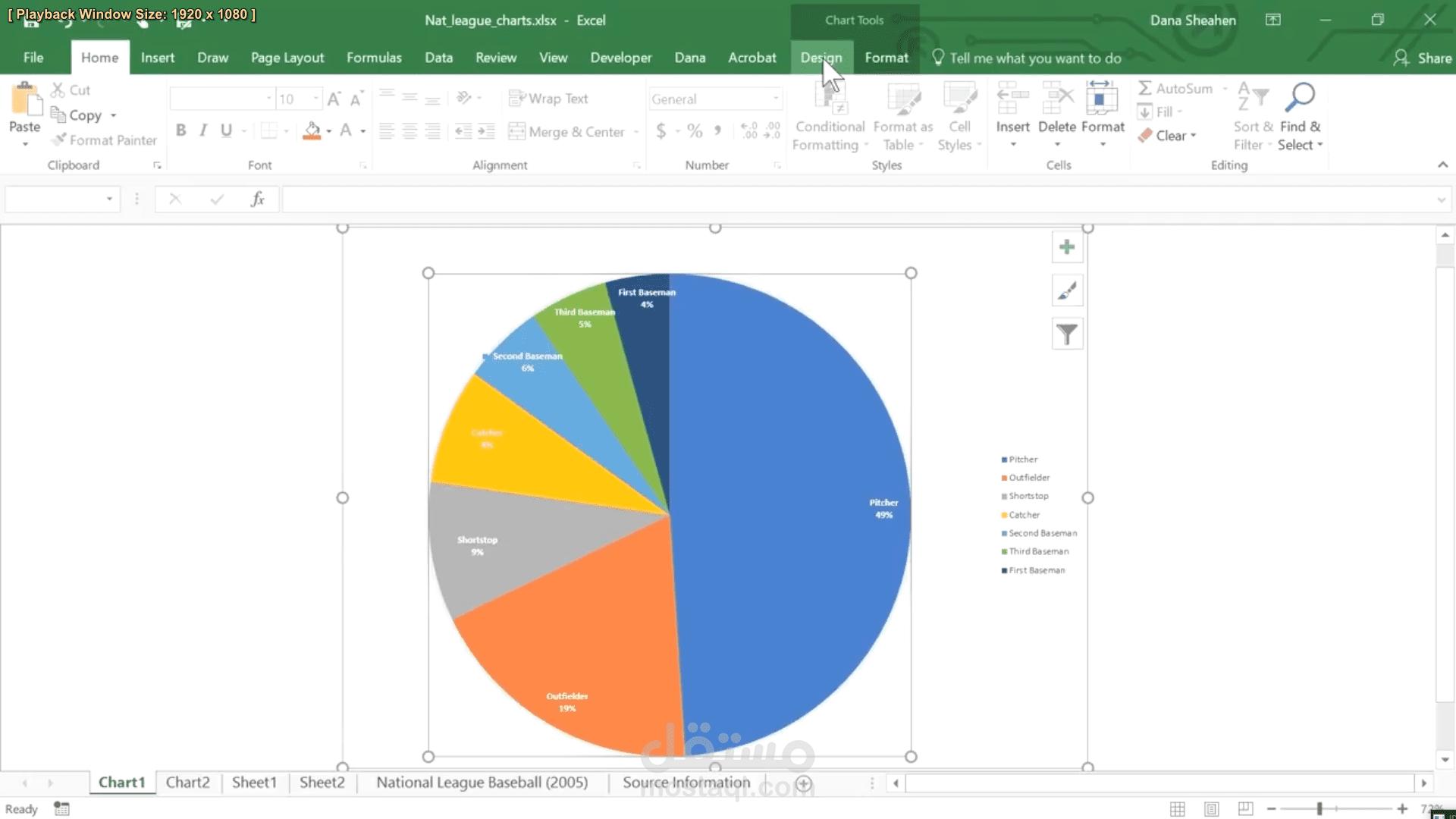Image resolution: width=1456 pixels, height=819 pixels.
Task: Open Chart Styles paintbrush button
Action: pos(1067,291)
